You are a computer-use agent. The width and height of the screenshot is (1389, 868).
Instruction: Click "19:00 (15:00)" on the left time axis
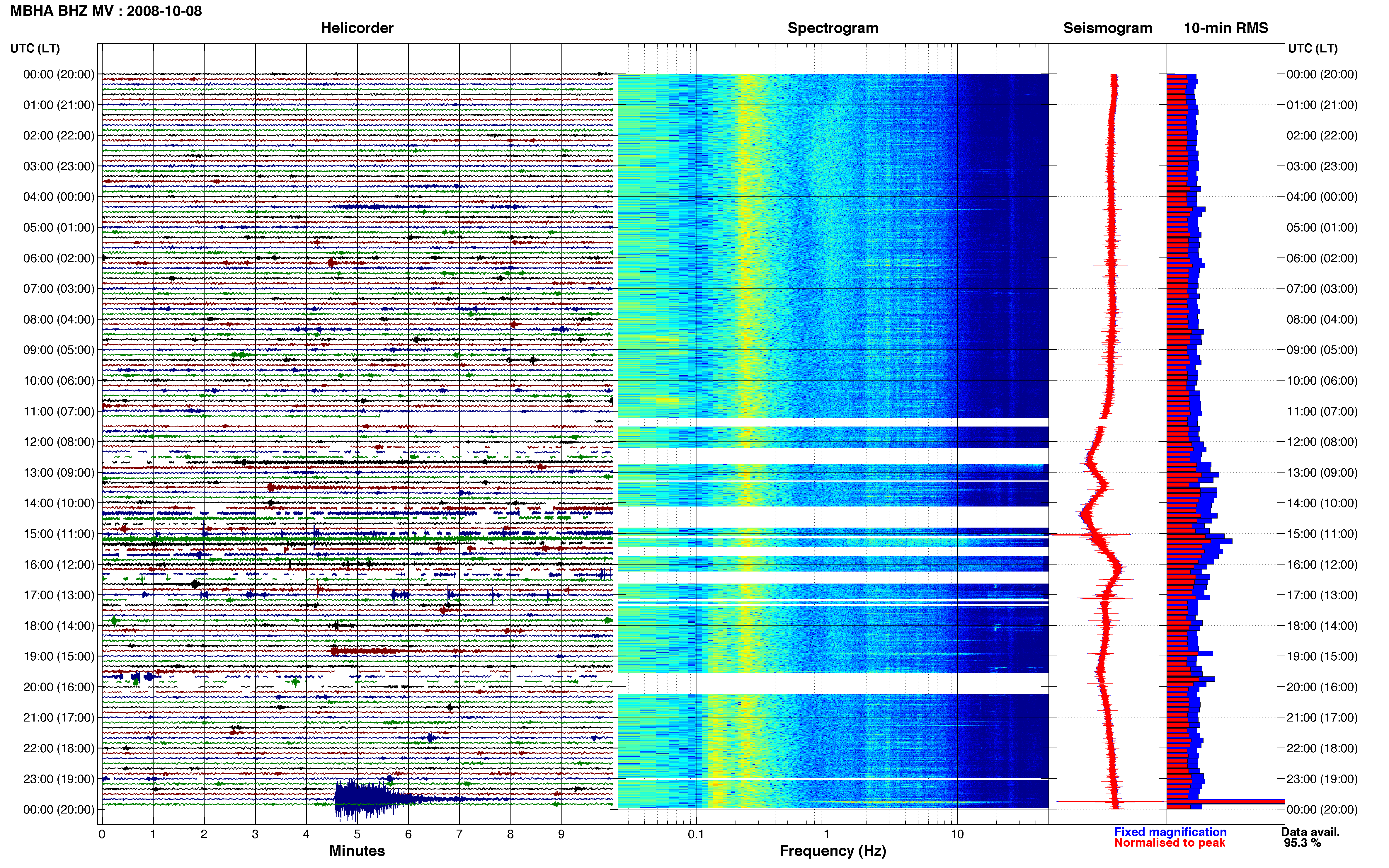coord(59,656)
